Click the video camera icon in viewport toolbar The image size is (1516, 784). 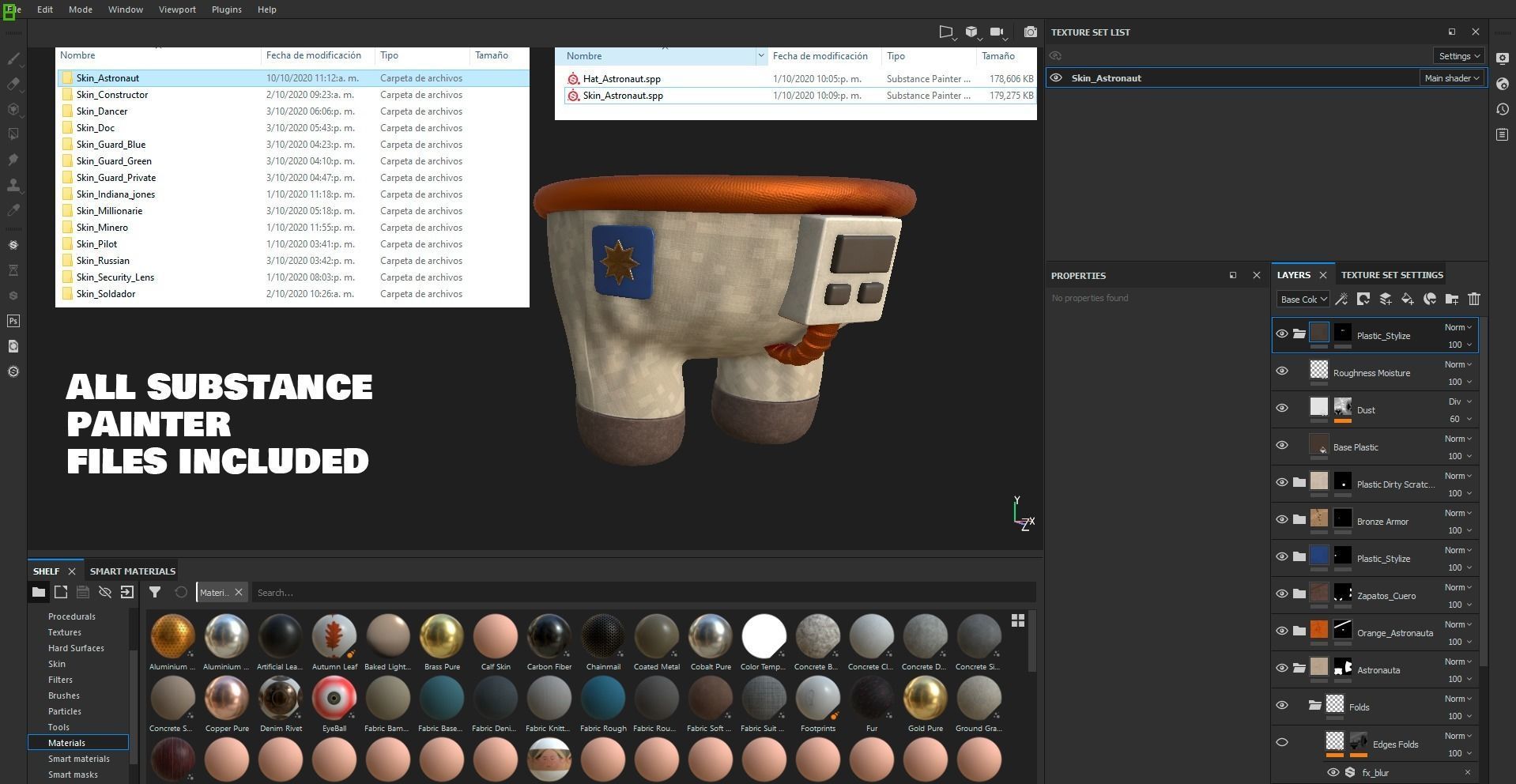coord(997,32)
